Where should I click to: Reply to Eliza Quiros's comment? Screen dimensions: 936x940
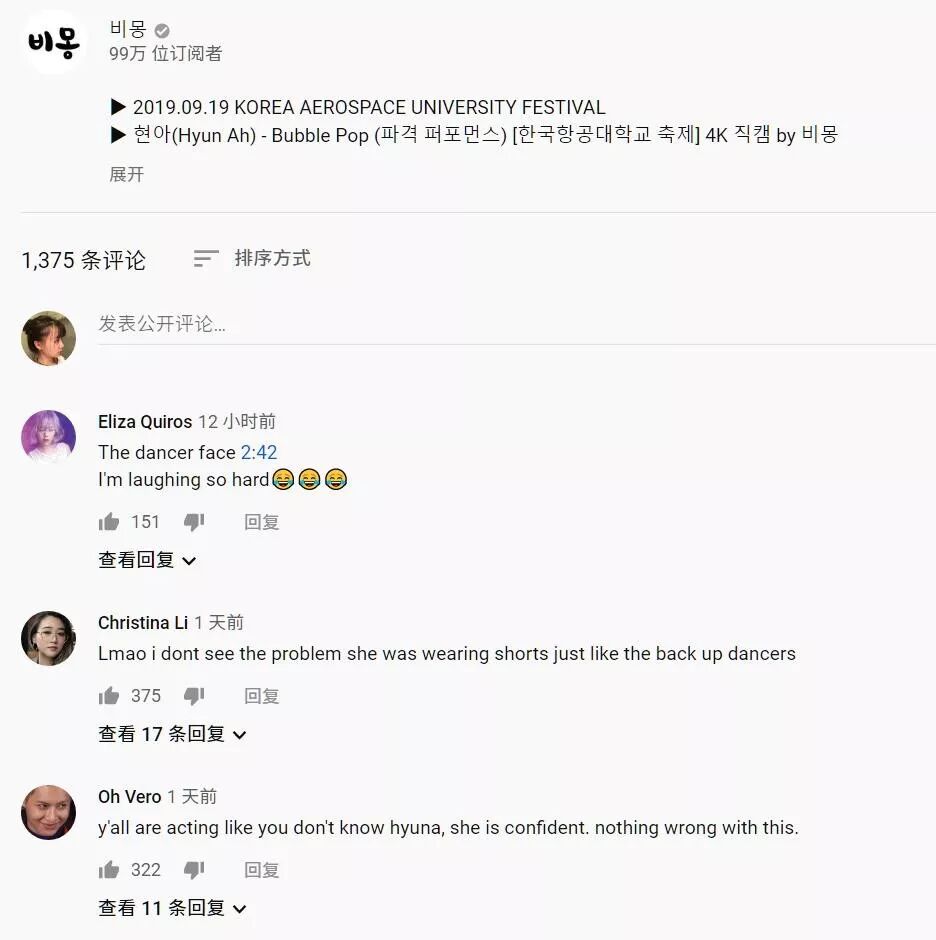(261, 522)
